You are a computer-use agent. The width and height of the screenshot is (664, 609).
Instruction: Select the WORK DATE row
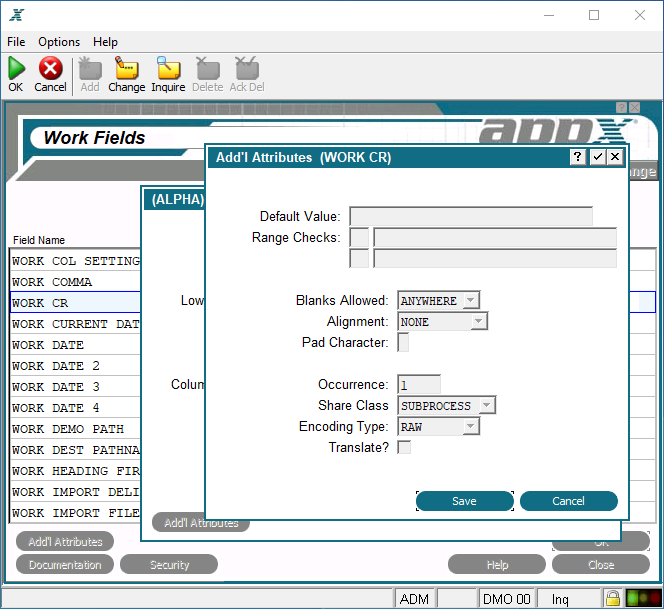pyautogui.click(x=75, y=345)
